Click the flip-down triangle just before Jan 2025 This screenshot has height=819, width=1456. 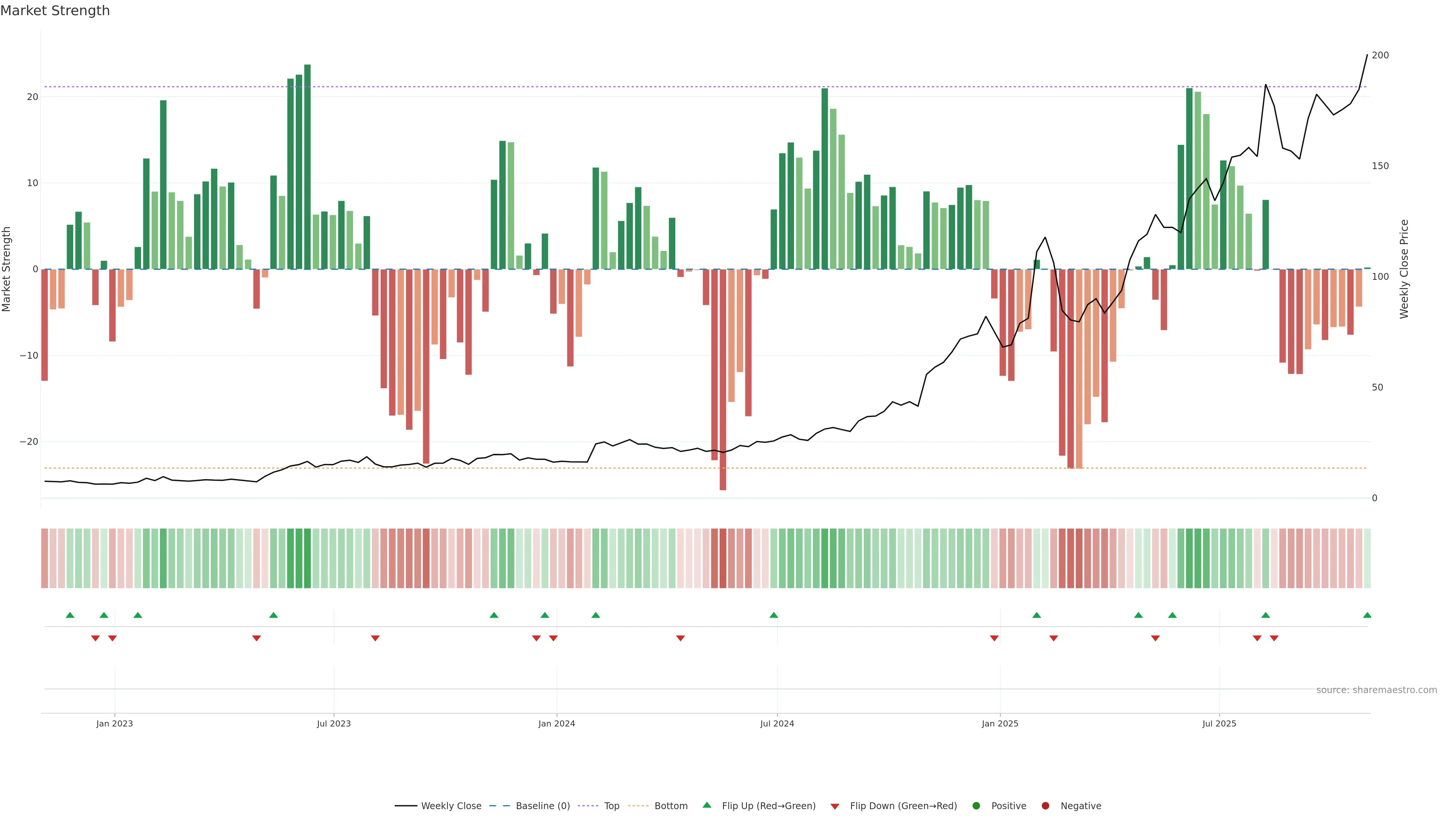994,638
